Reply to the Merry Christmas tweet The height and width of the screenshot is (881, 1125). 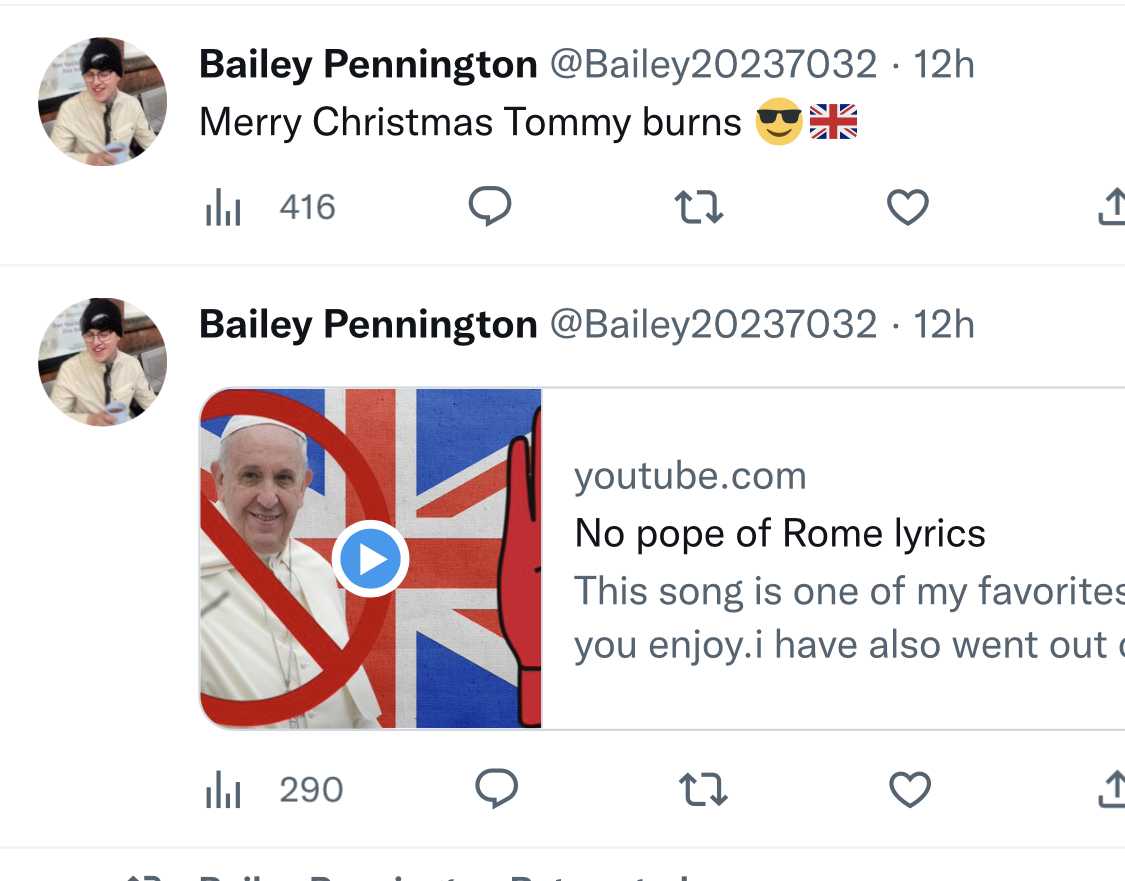pyautogui.click(x=490, y=207)
